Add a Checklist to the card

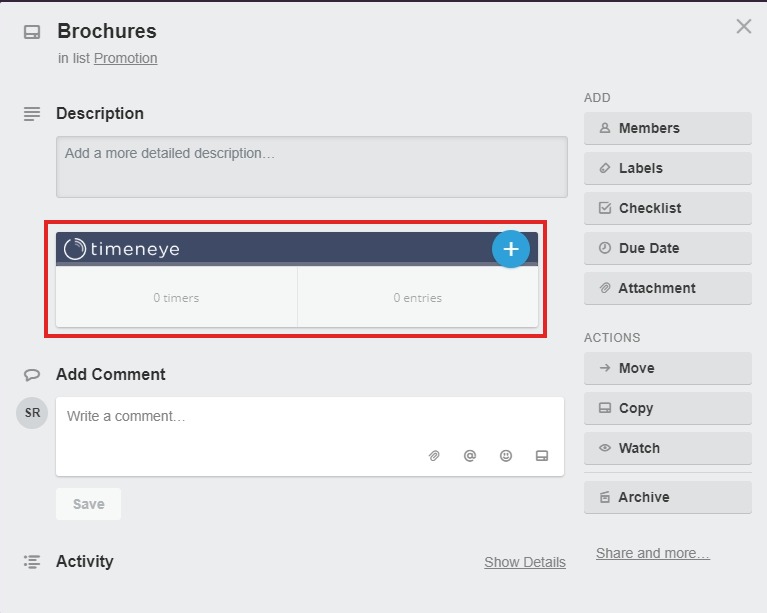pyautogui.click(x=668, y=208)
